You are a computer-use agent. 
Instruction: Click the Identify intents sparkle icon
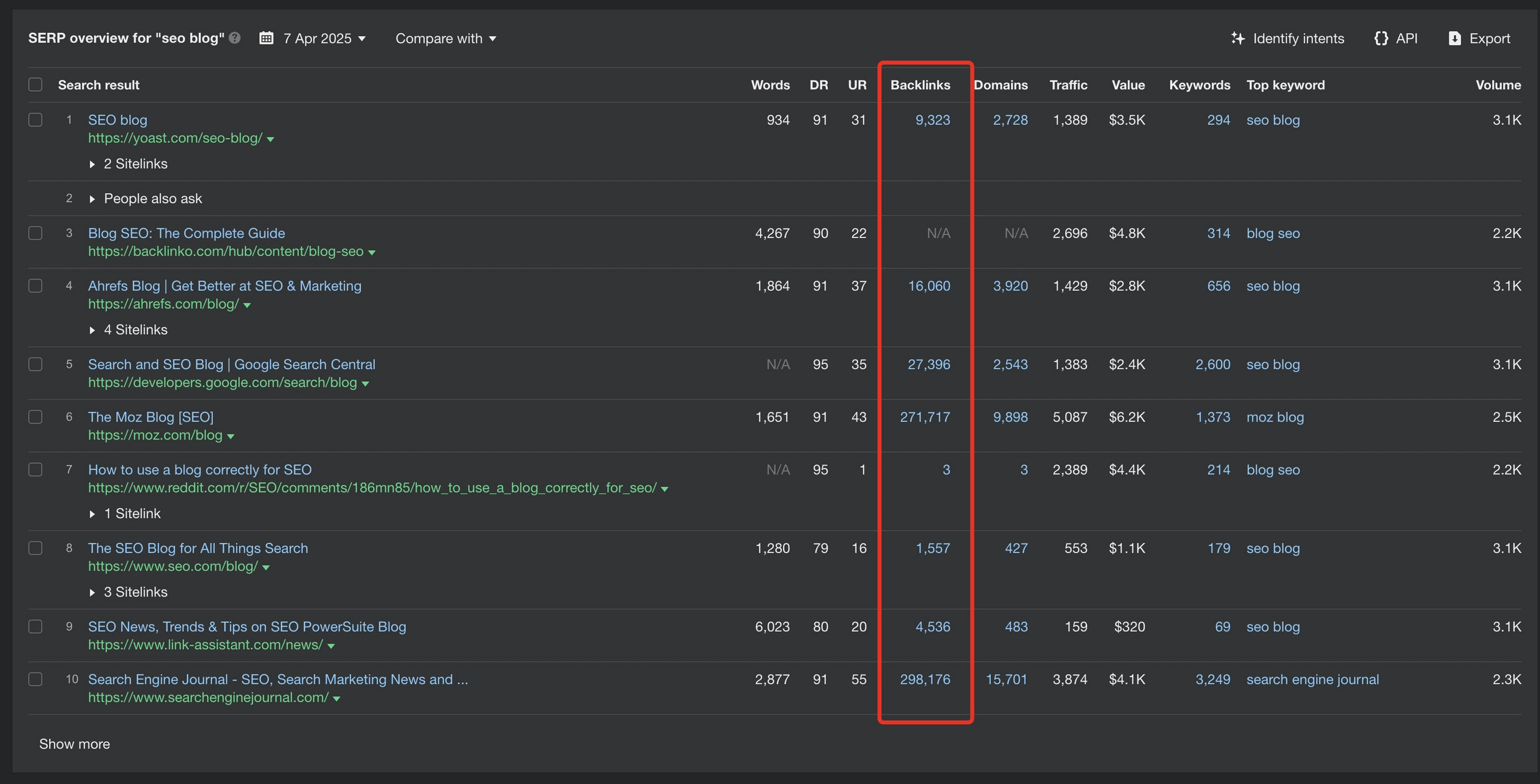(x=1237, y=38)
